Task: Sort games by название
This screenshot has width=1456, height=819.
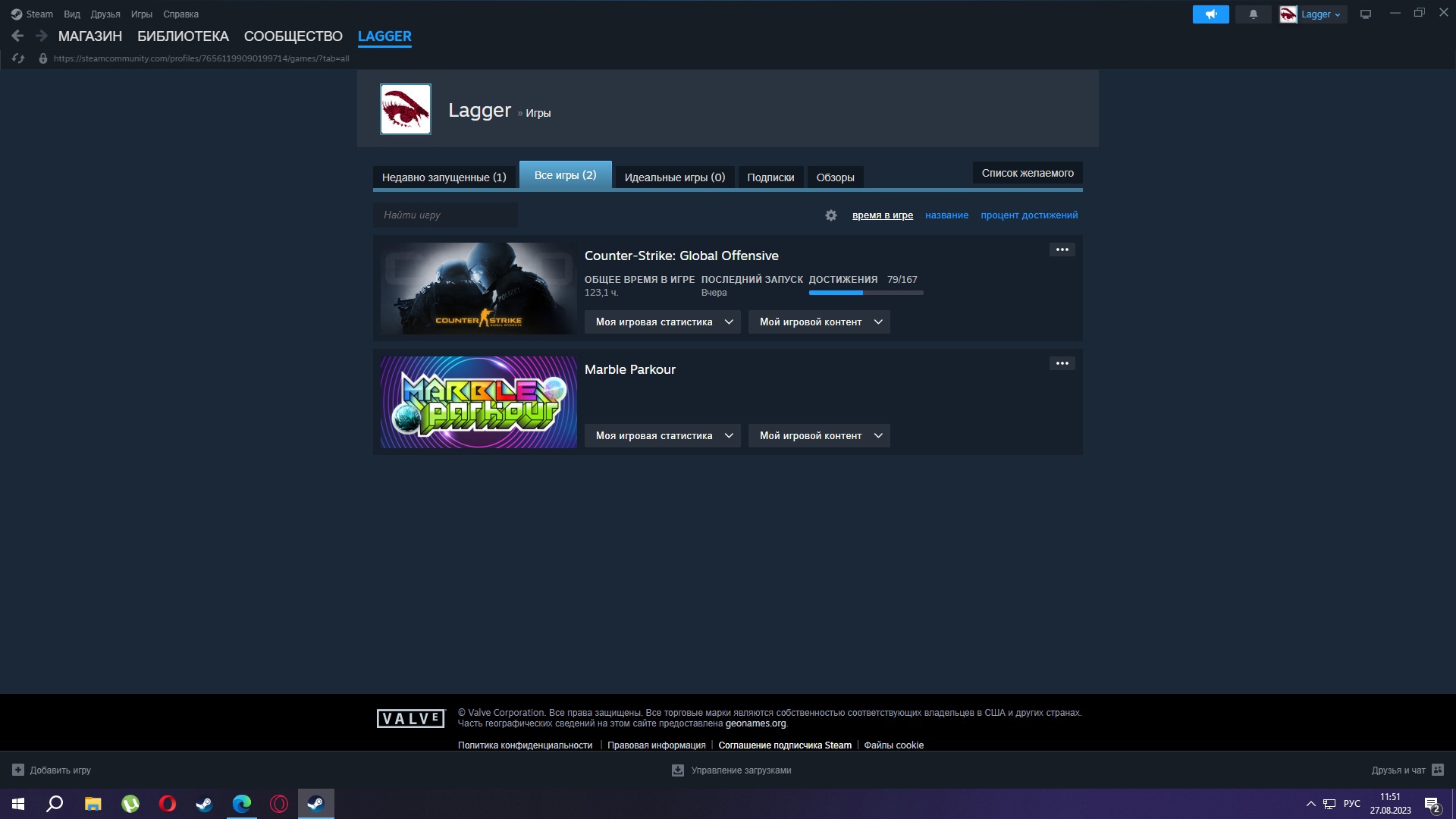Action: (946, 215)
